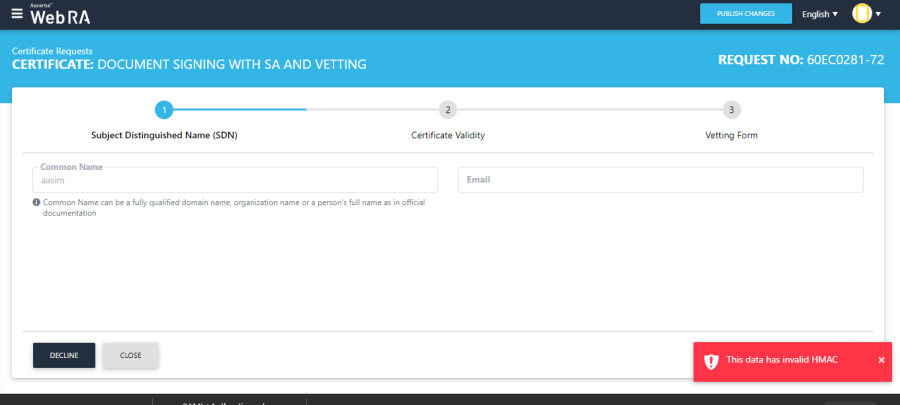The height and width of the screenshot is (405, 900).
Task: Decline the certificate request
Action: point(64,355)
